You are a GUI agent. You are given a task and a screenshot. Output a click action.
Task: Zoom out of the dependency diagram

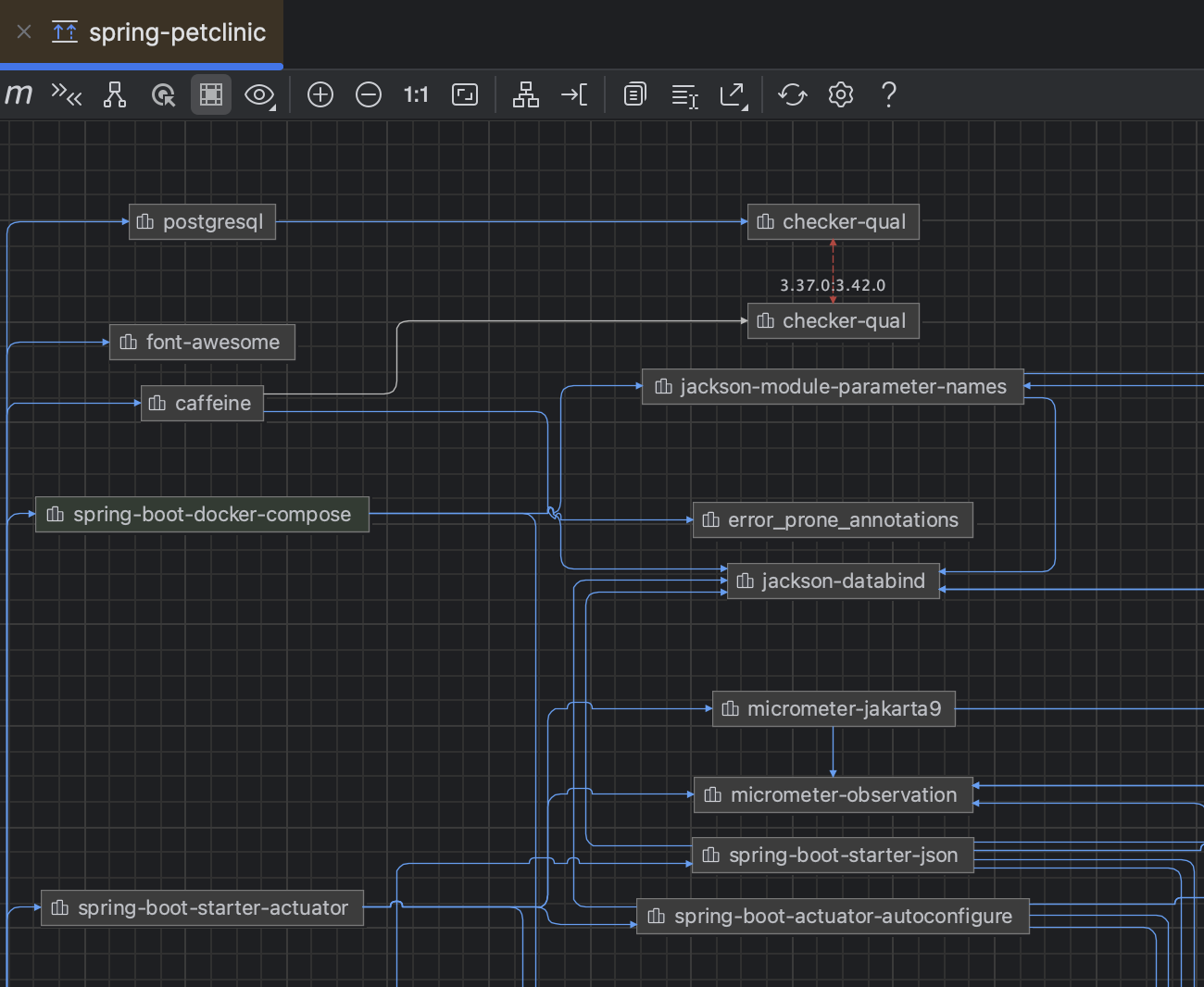[369, 94]
